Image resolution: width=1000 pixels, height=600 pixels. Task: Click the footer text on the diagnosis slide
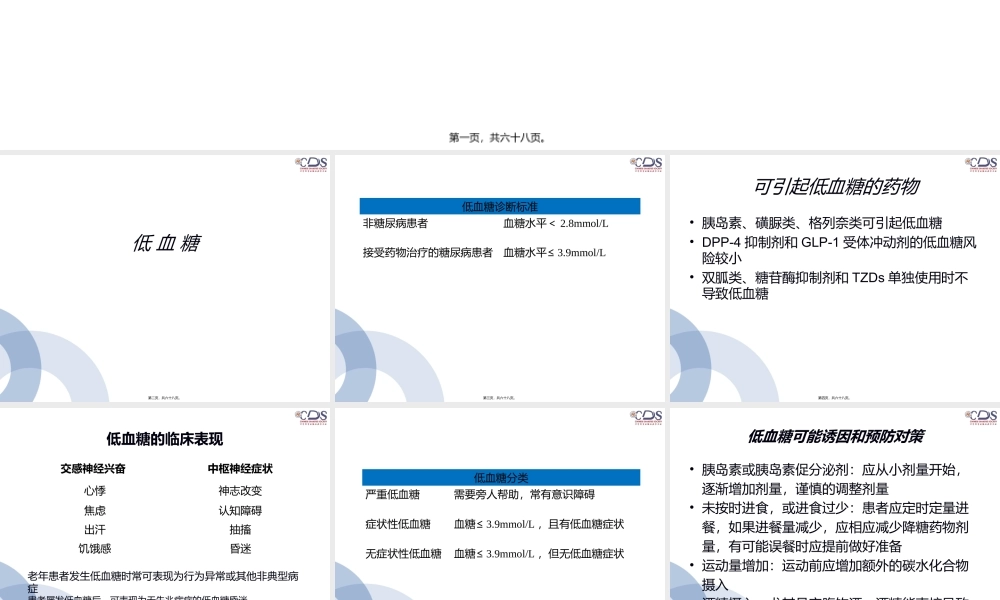[500, 396]
